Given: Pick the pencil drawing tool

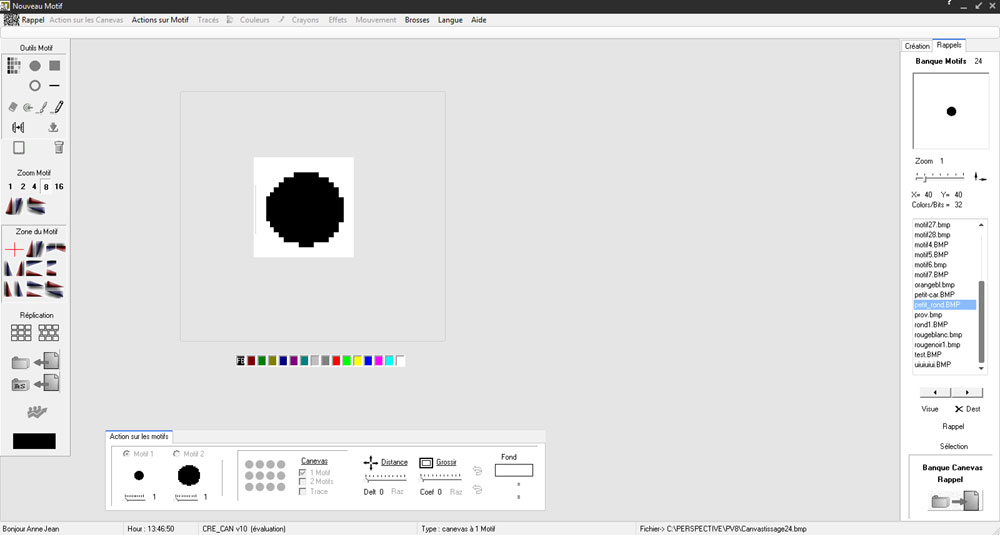Looking at the screenshot, I should coord(59,107).
